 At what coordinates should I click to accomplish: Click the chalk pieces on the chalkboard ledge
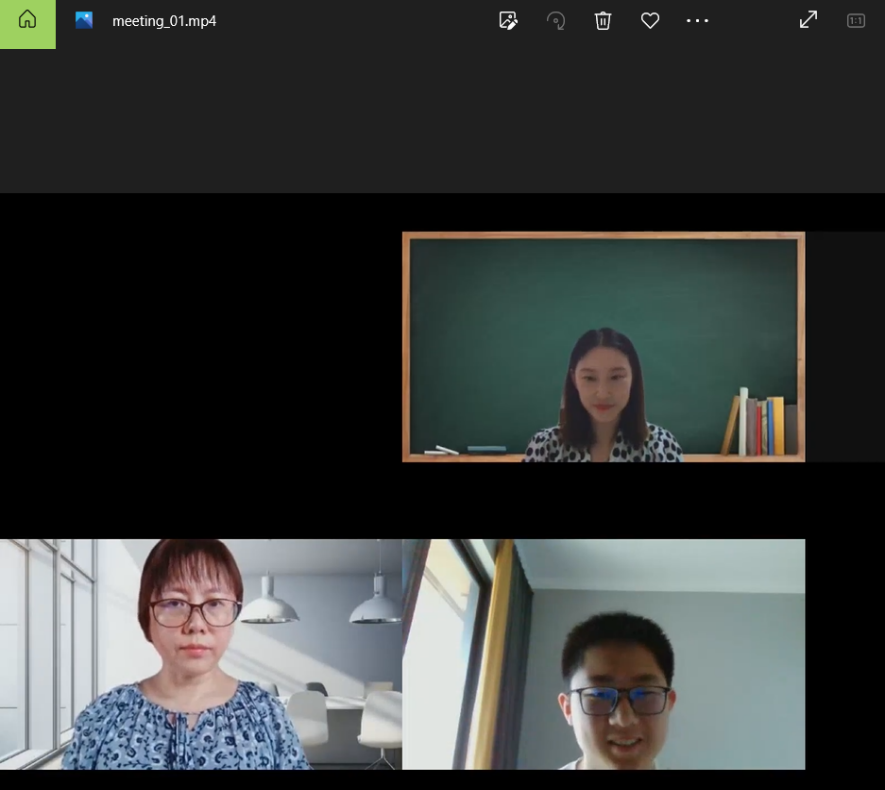[x=441, y=450]
